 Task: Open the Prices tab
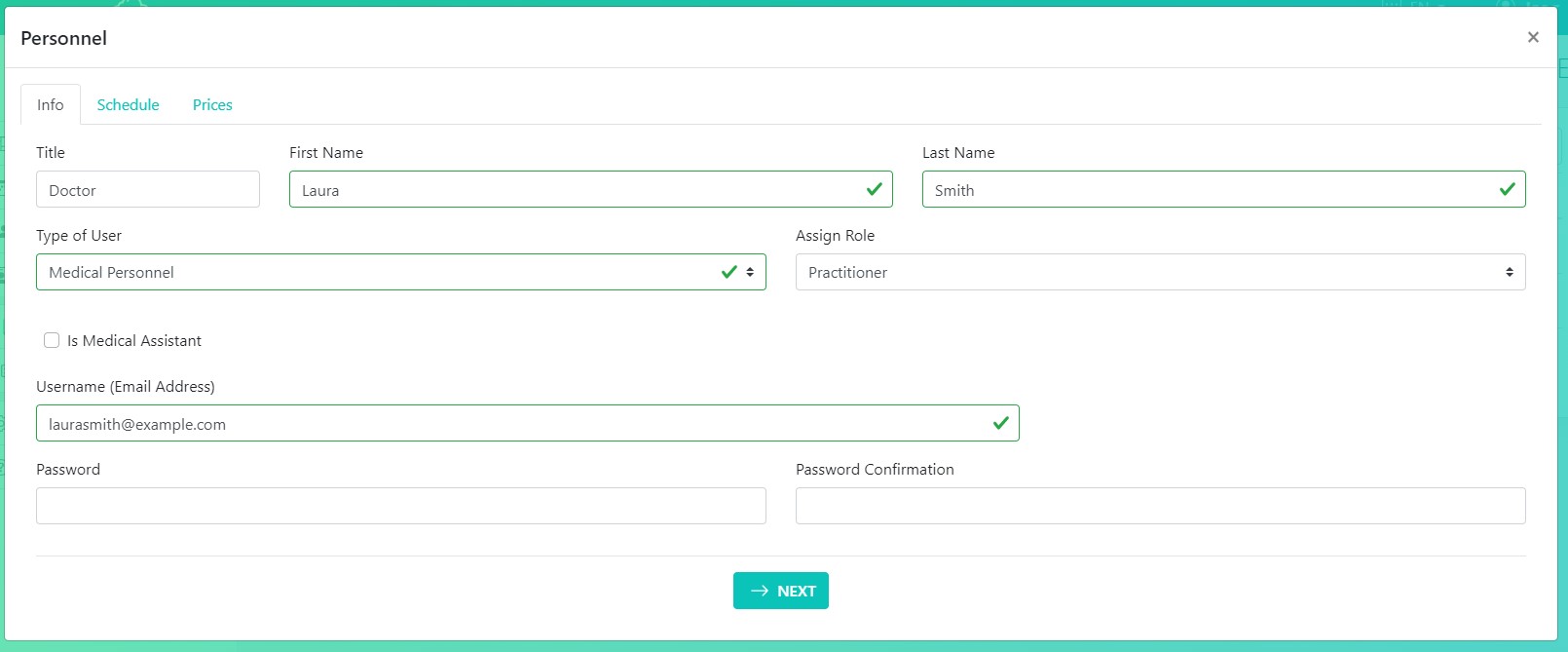212,104
